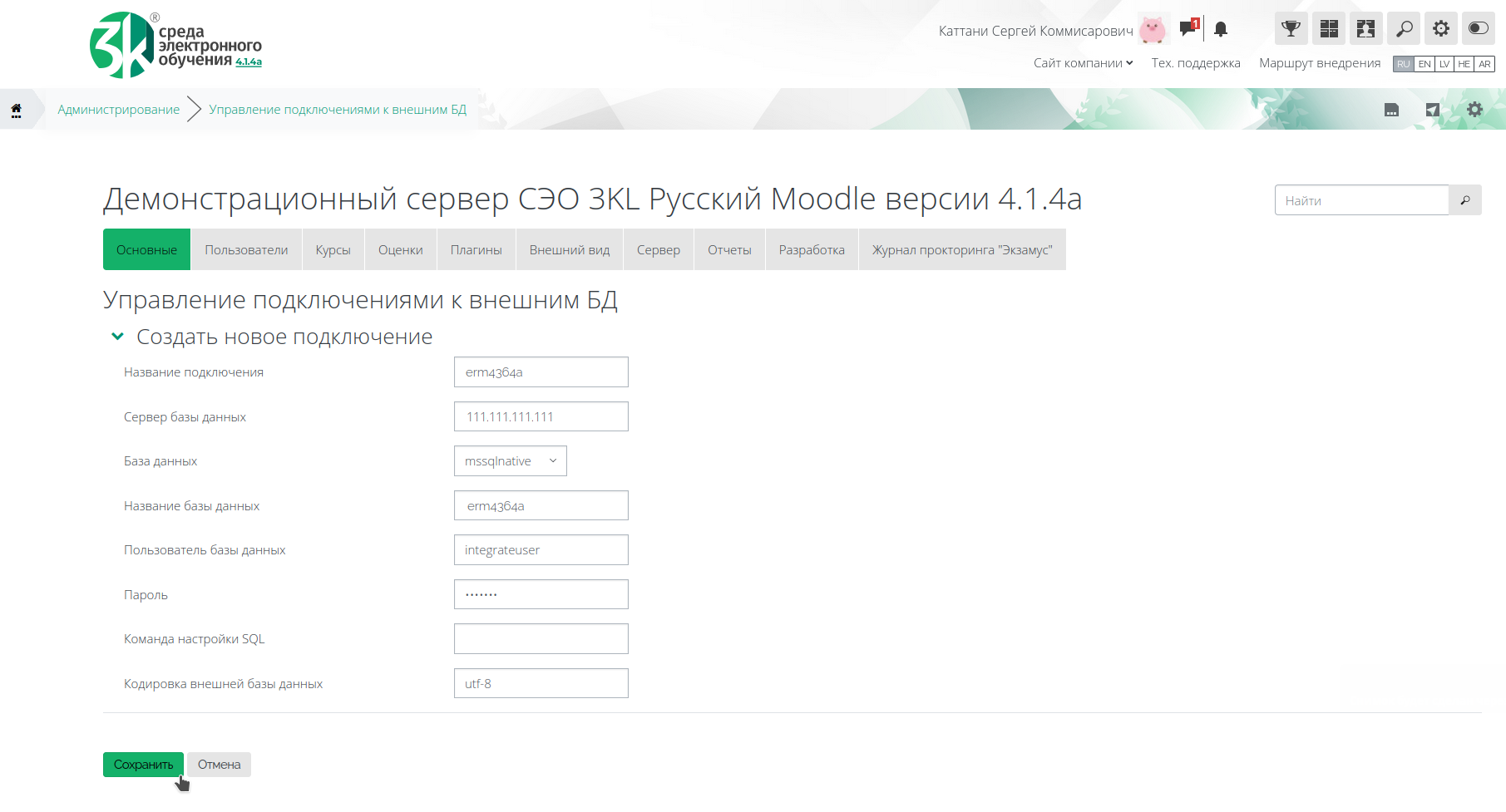
Task: Click the Название базы данных input field
Action: [541, 505]
